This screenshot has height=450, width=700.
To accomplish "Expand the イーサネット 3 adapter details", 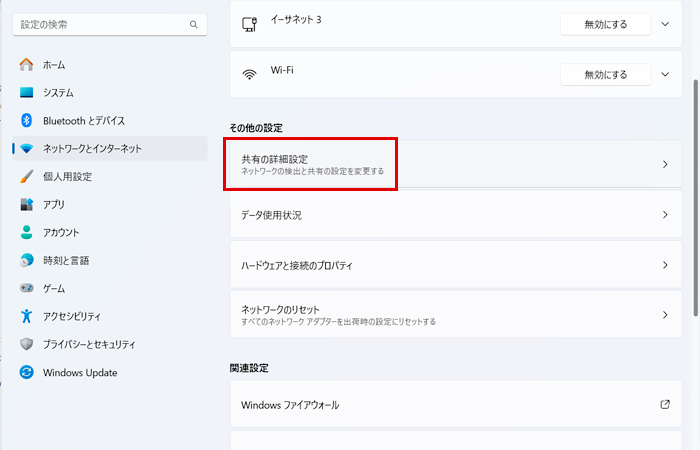I will (665, 24).
